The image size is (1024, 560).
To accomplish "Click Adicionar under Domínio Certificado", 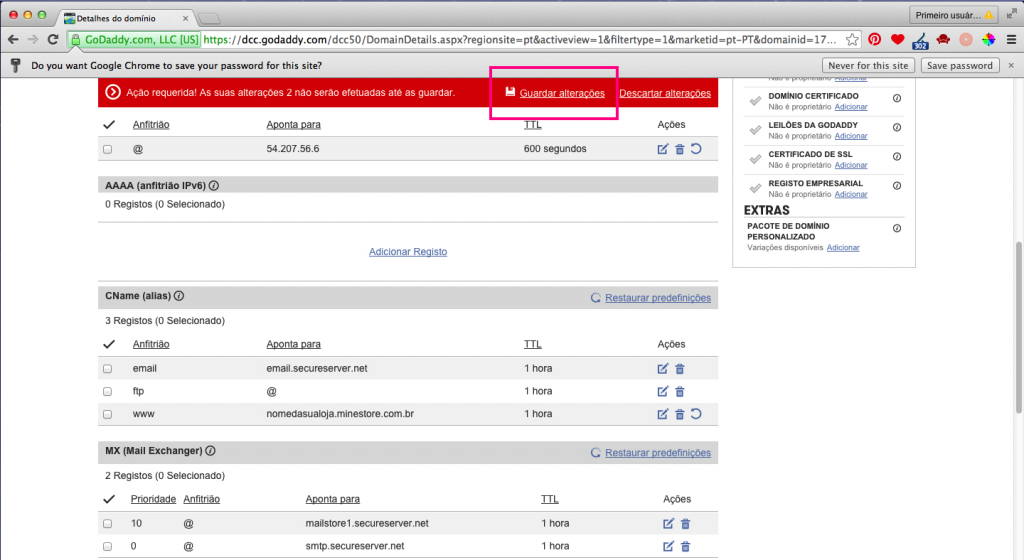I will [851, 107].
